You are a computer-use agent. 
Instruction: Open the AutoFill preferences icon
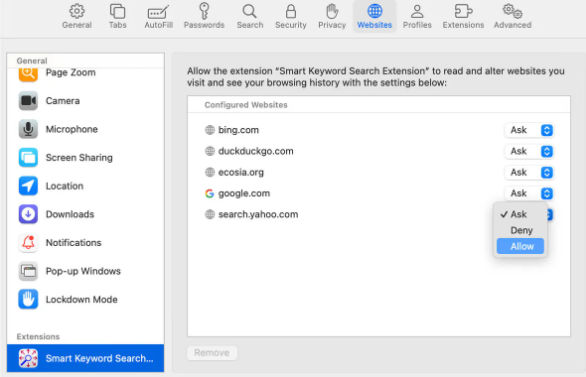pyautogui.click(x=158, y=12)
